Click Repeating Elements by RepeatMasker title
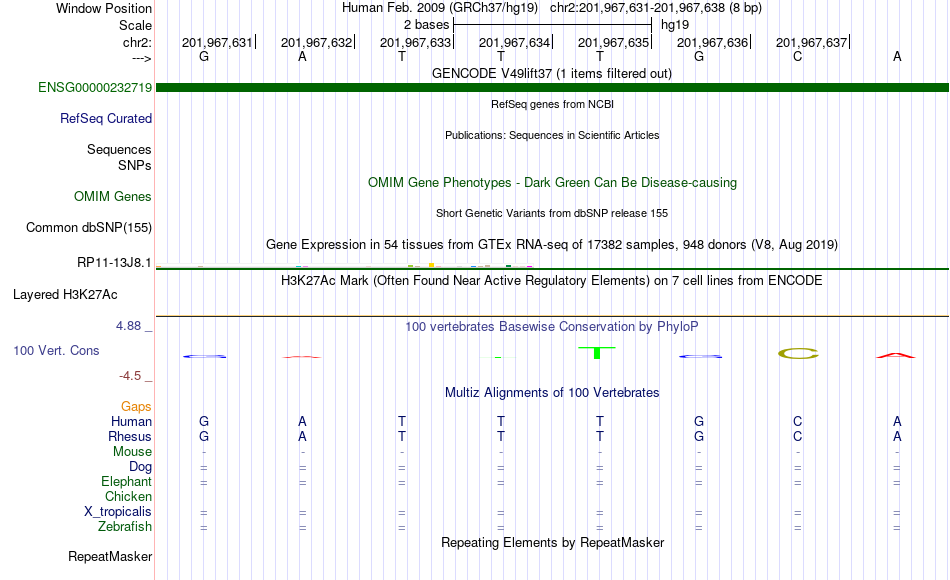 pyautogui.click(x=553, y=542)
